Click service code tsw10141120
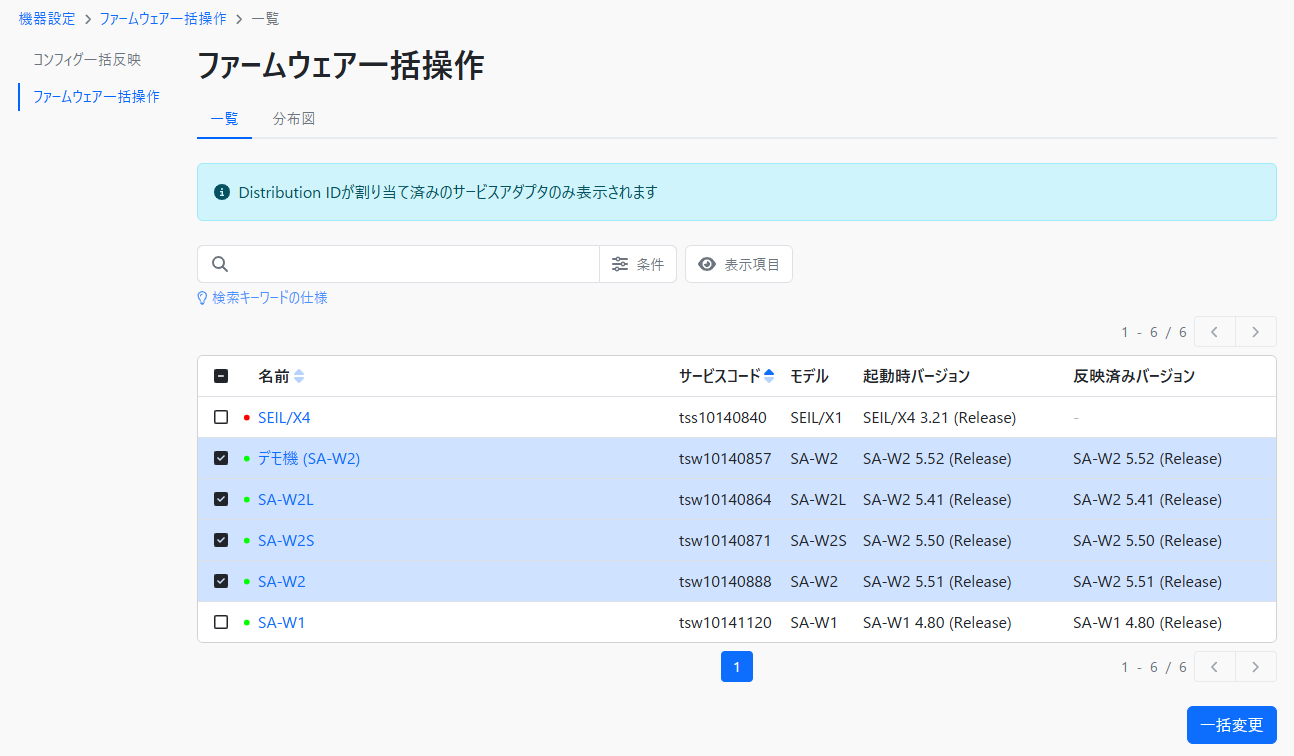Viewport: 1294px width, 756px height. (x=725, y=622)
